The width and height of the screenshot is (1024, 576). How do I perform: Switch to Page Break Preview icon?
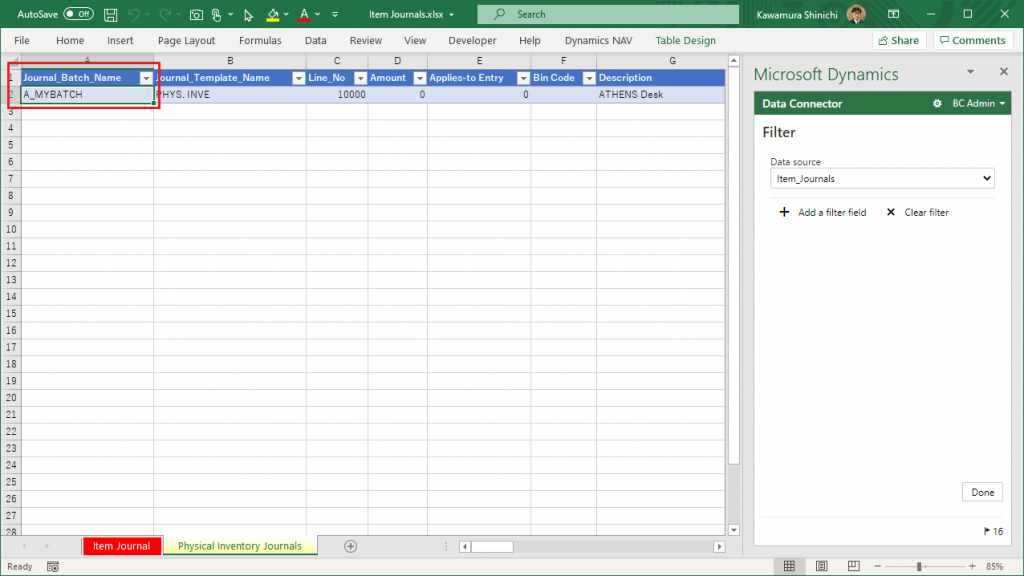point(854,566)
